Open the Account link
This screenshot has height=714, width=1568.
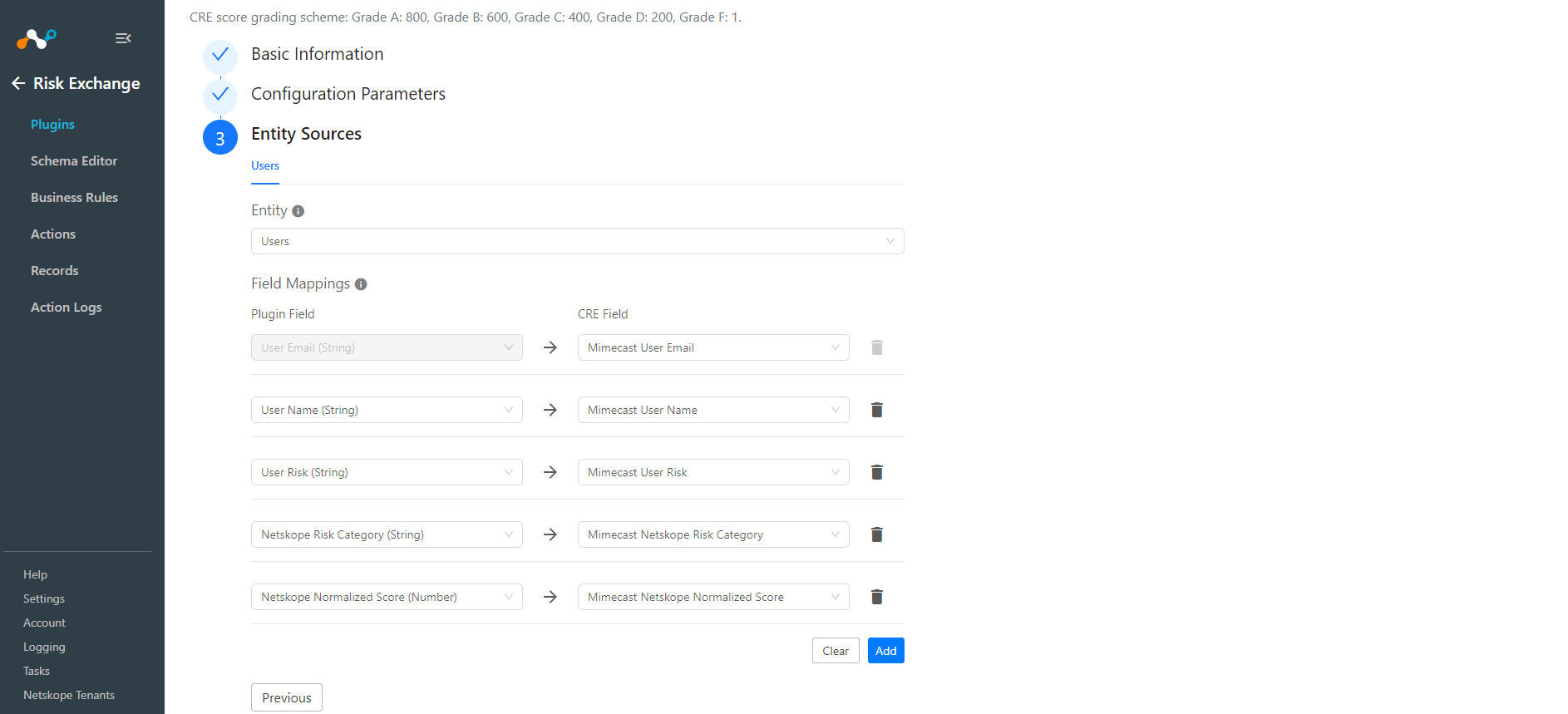pos(44,623)
